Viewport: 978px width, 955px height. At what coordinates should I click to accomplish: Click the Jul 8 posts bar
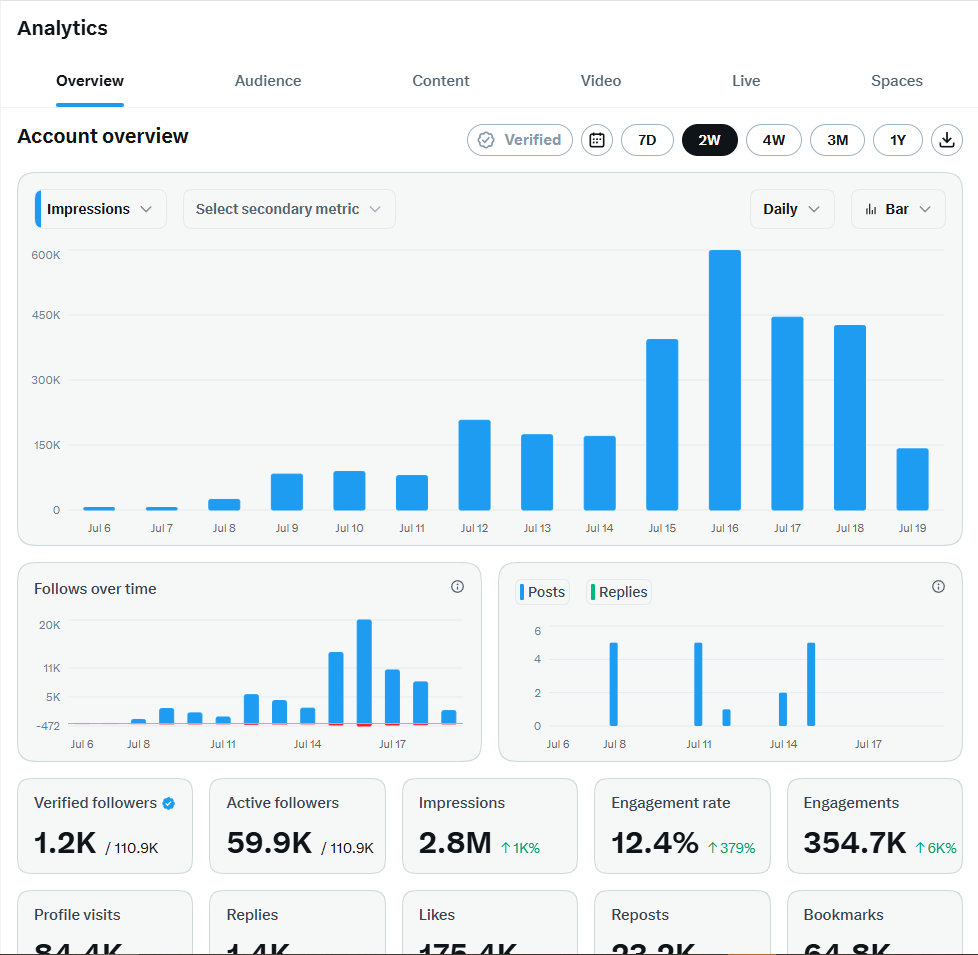[x=614, y=684]
